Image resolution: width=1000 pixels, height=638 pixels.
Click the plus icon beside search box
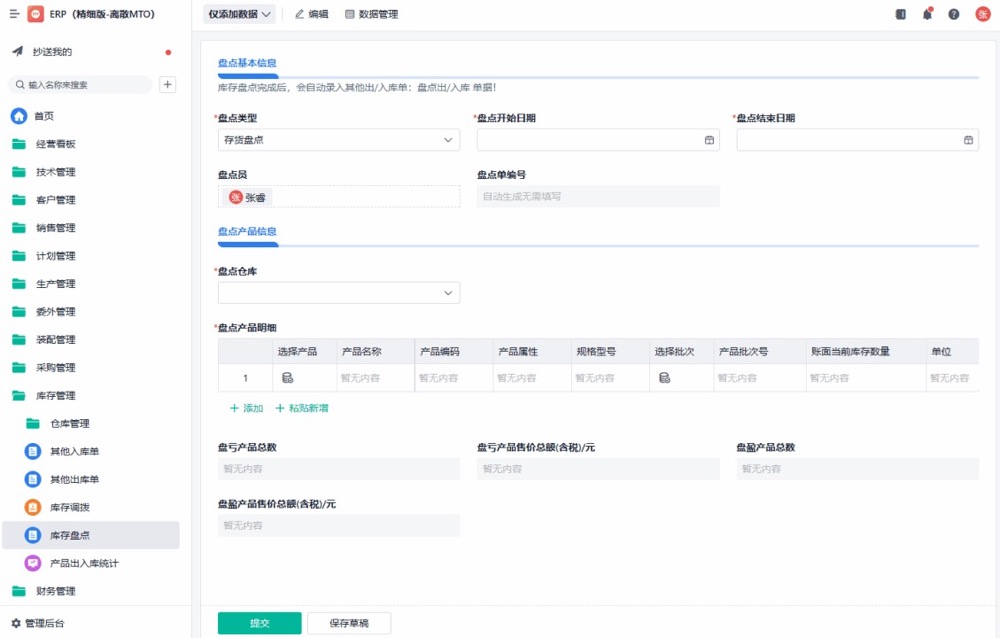(168, 85)
